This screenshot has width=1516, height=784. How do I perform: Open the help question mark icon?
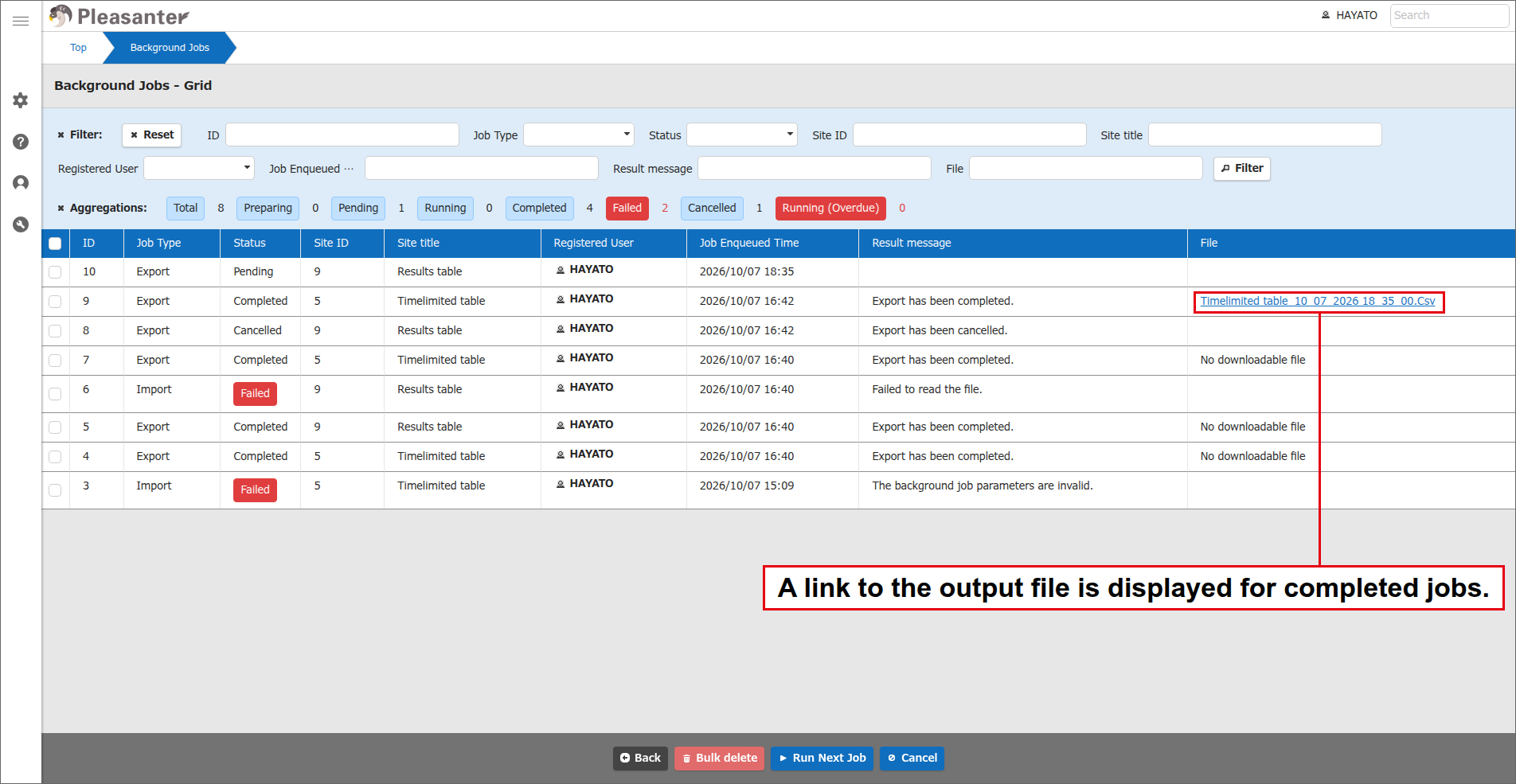coord(21,142)
